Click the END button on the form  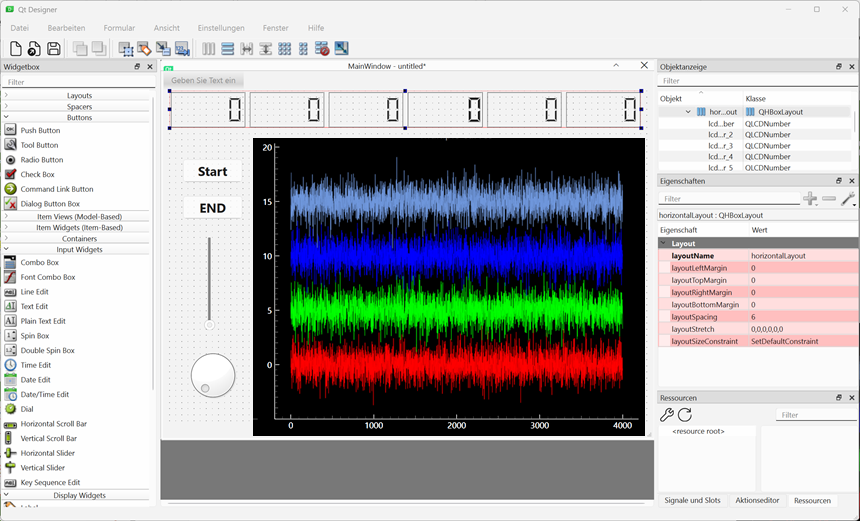coord(213,208)
